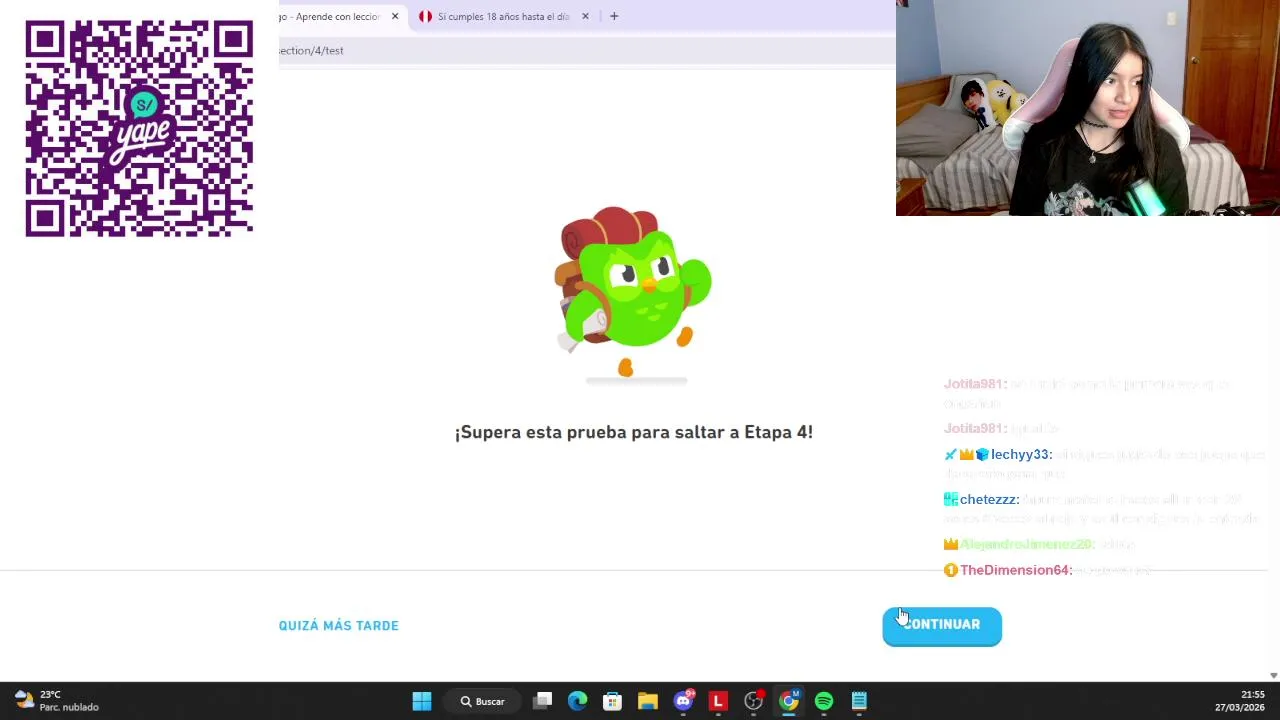The height and width of the screenshot is (720, 1280).
Task: Switch to Google Chrome in the taskbar
Action: (x=789, y=701)
